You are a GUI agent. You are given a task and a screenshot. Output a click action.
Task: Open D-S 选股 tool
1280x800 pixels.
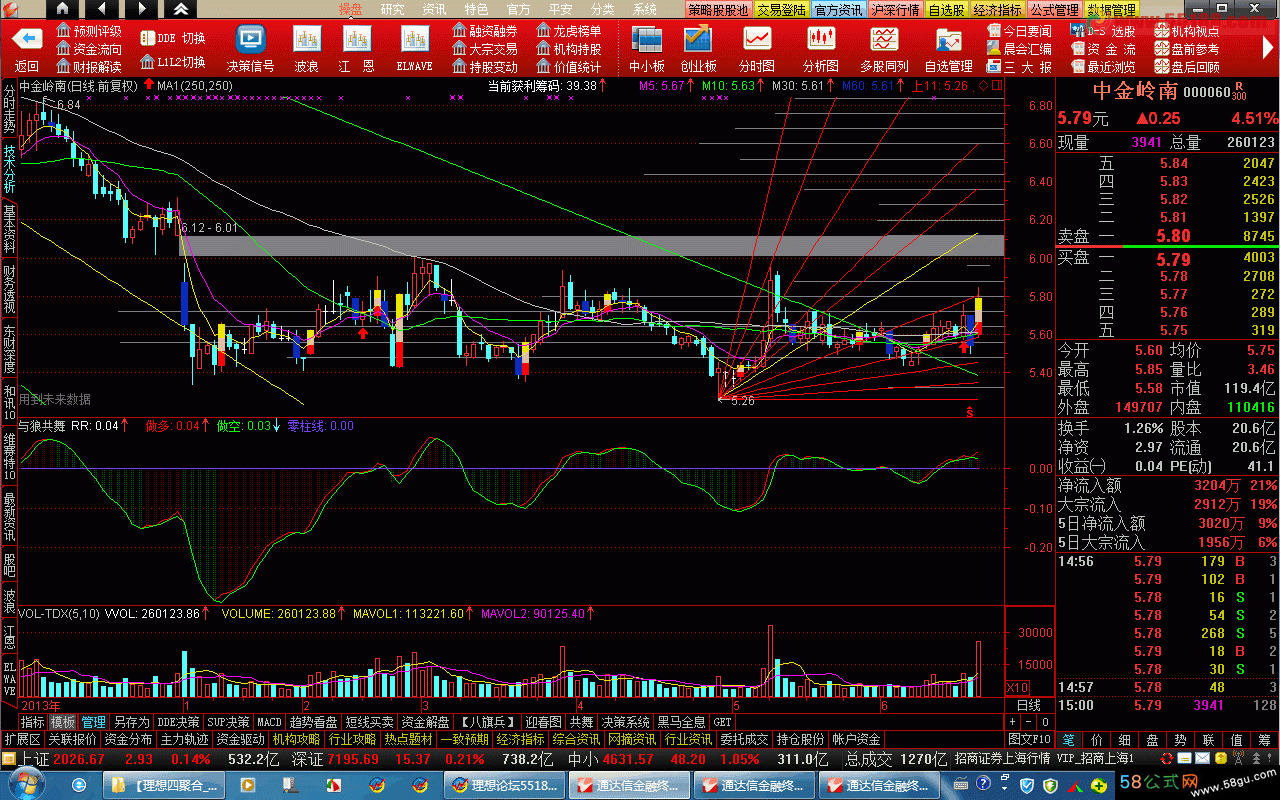click(1104, 32)
